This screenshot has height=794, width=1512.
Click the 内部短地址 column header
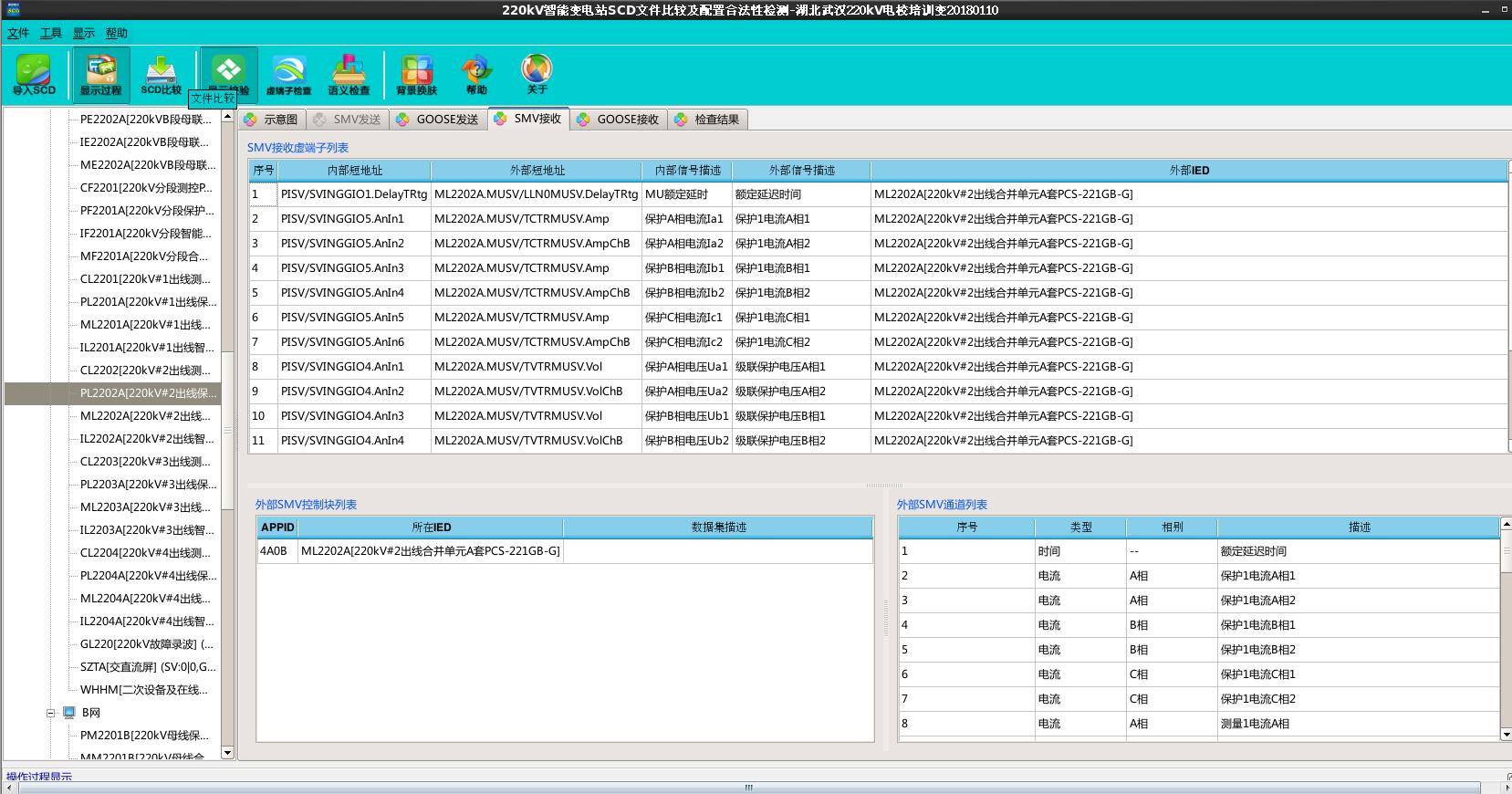pos(354,171)
